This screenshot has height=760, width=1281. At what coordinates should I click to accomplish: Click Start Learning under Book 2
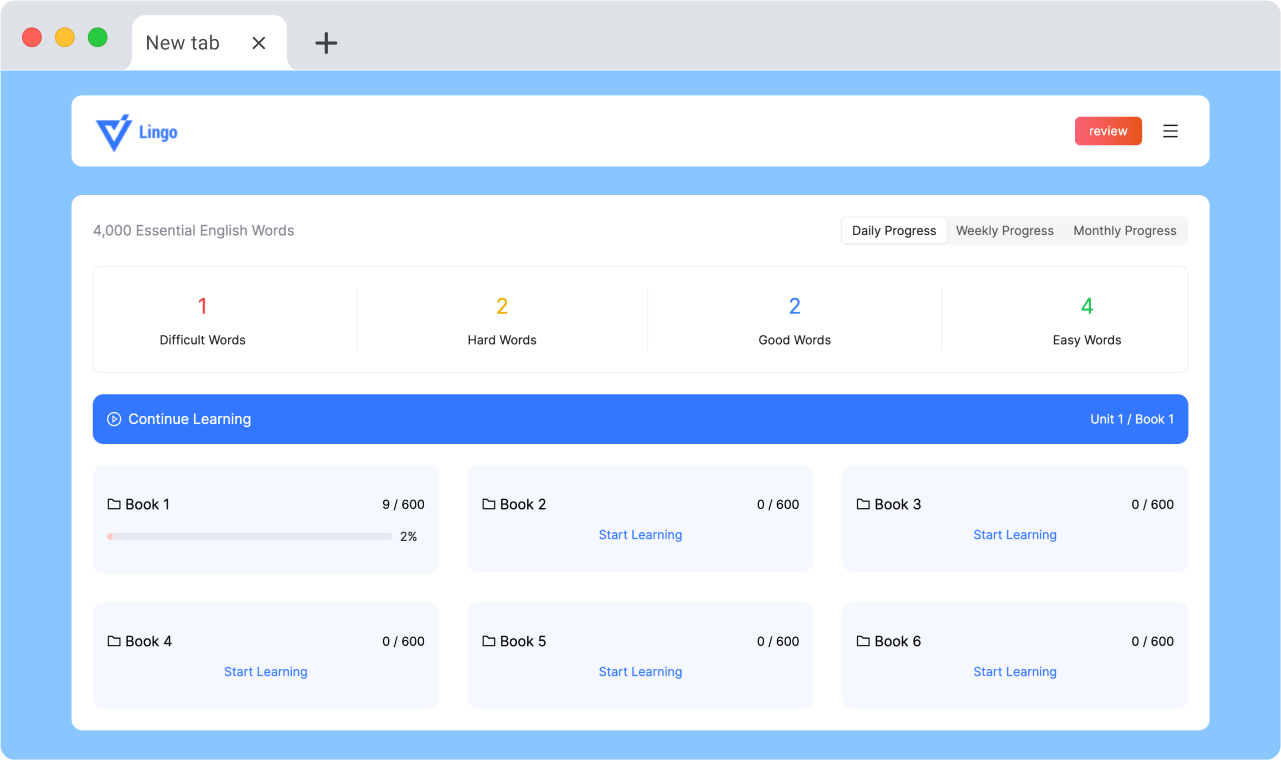(x=640, y=535)
